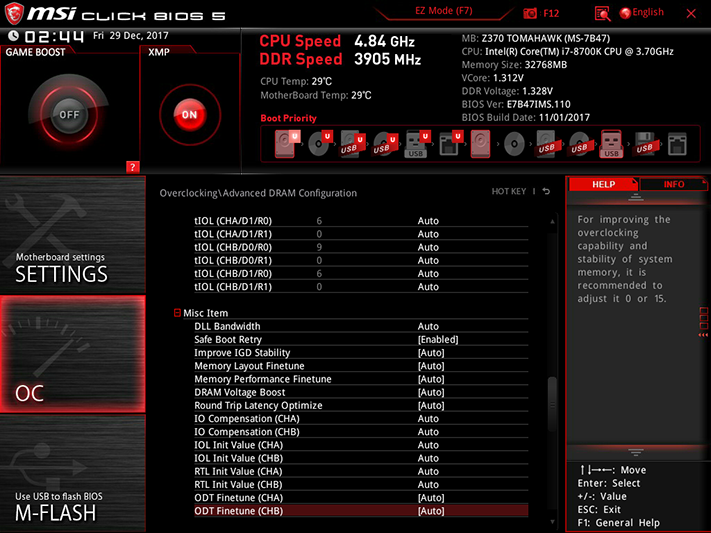The width and height of the screenshot is (711, 533).
Task: Toggle the XMP button currently ON
Action: coord(190,114)
